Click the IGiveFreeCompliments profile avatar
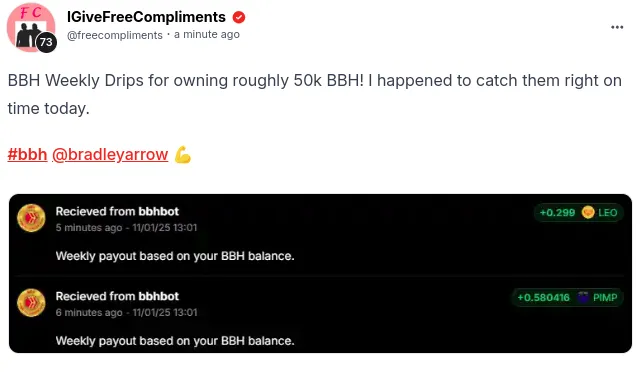This screenshot has width=640, height=381. point(31,27)
